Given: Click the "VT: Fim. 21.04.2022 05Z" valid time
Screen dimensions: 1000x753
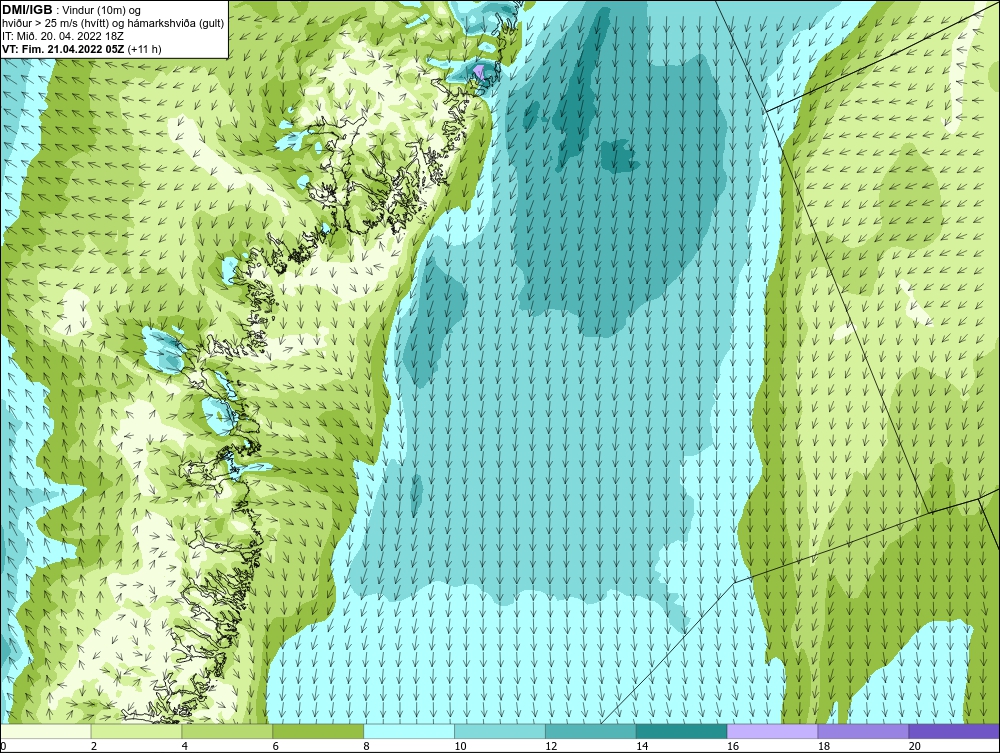Looking at the screenshot, I should click(63, 49).
